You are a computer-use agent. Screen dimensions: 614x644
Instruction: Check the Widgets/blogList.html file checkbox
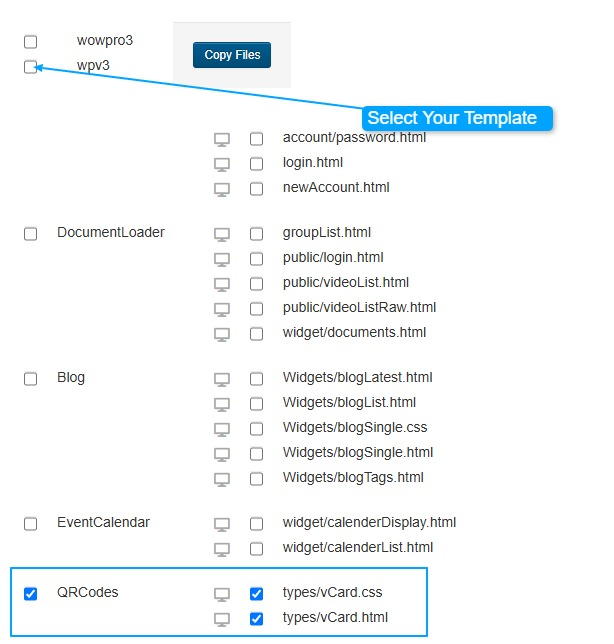(x=257, y=403)
